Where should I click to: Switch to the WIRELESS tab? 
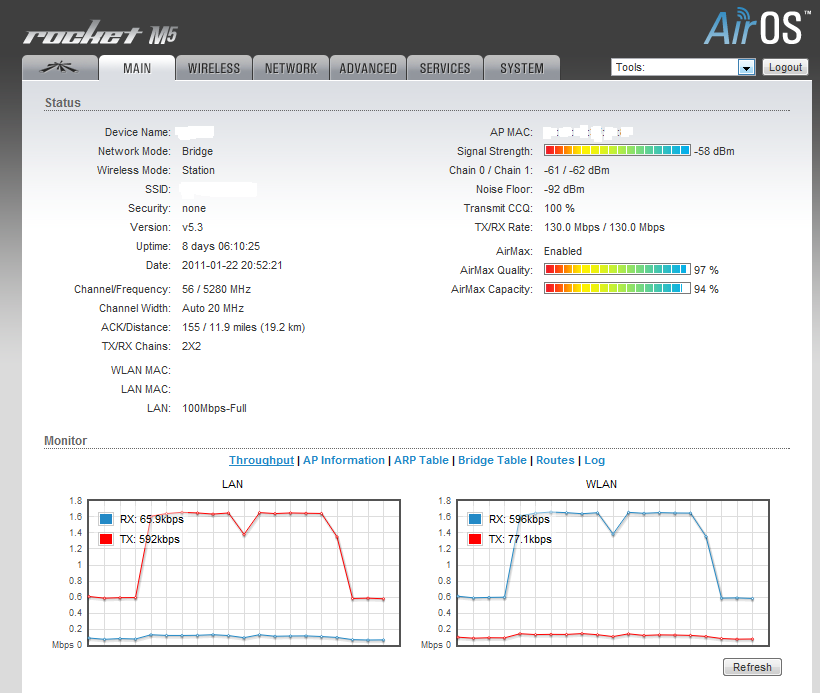click(x=214, y=68)
